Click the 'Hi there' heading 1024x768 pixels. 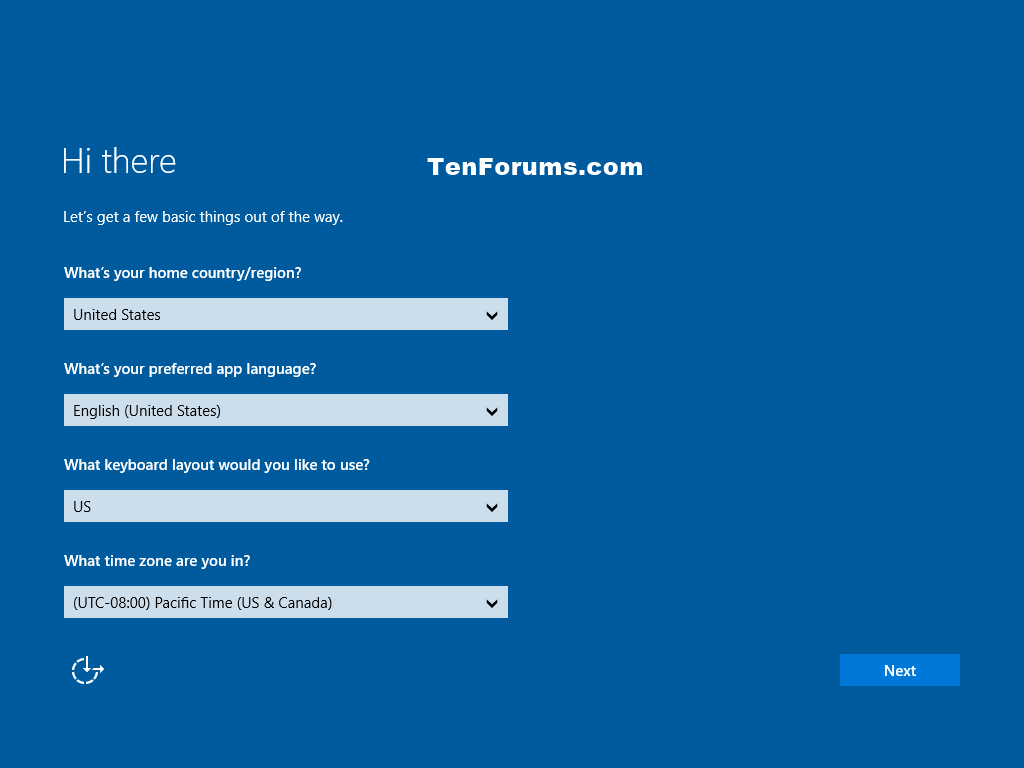click(x=119, y=161)
